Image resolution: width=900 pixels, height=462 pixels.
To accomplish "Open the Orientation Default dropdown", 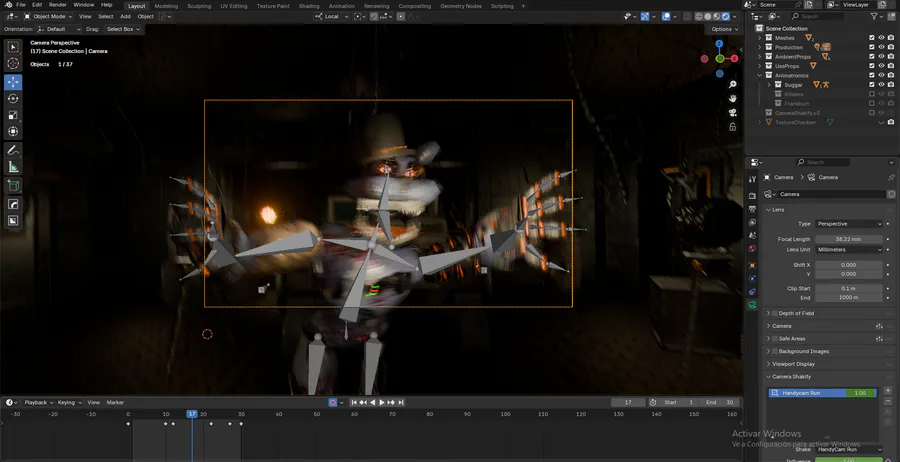I will point(60,29).
